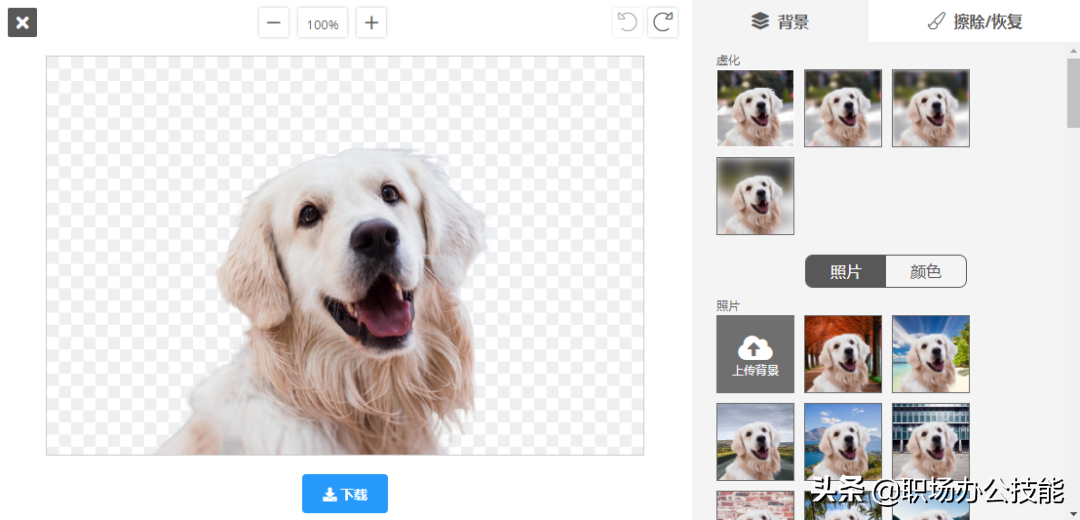Click the undo arrow icon
1080x520 pixels.
coord(628,22)
